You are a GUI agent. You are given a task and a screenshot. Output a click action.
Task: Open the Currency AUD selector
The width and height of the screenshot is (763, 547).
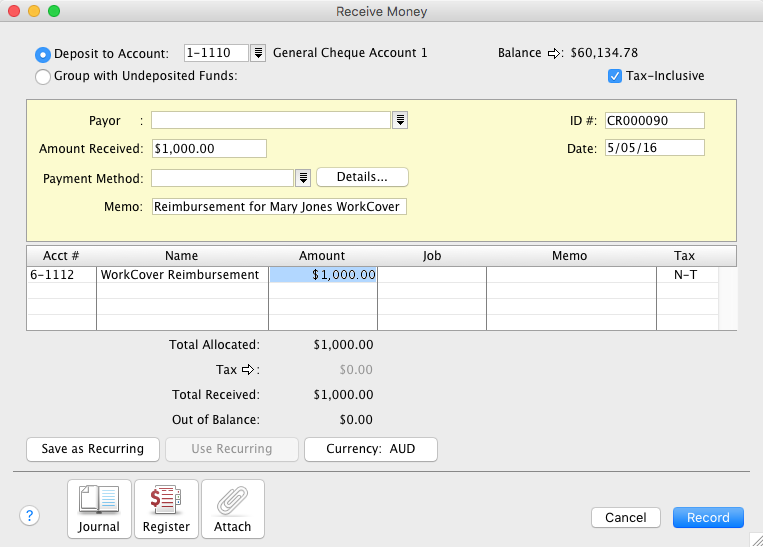point(371,449)
